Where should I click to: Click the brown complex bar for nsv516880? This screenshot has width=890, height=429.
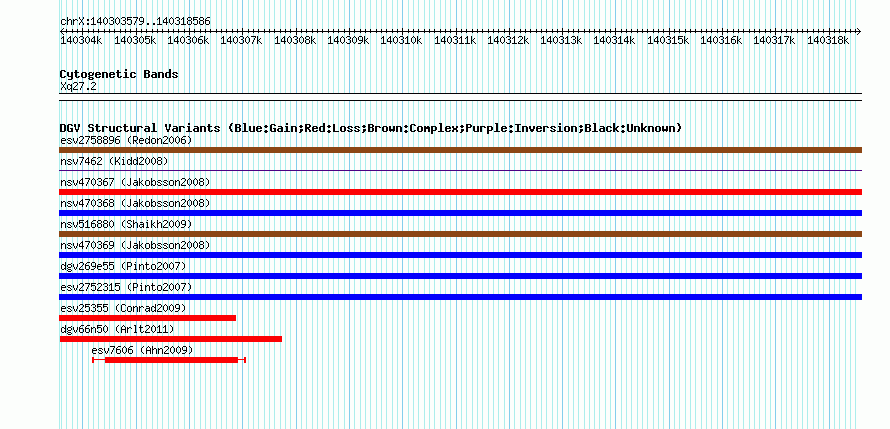point(460,234)
